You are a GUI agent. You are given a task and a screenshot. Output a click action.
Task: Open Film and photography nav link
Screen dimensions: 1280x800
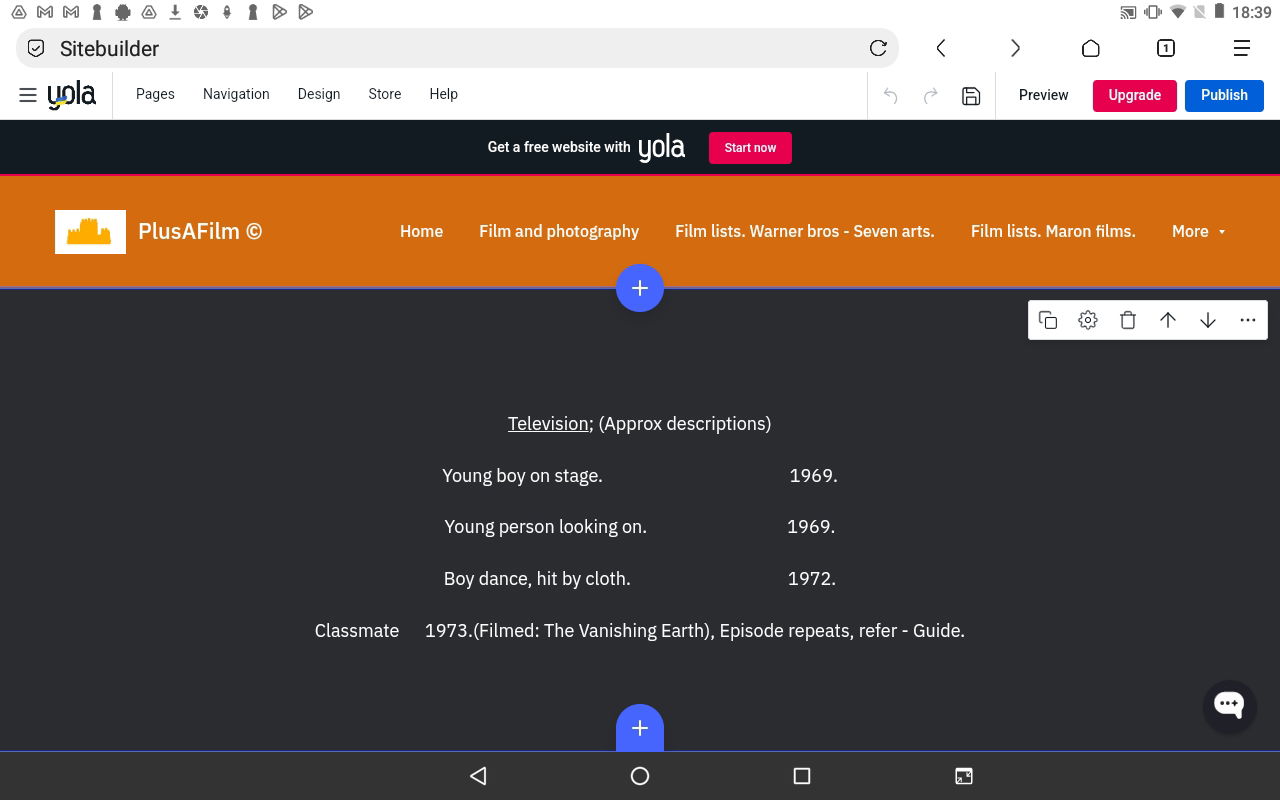559,231
